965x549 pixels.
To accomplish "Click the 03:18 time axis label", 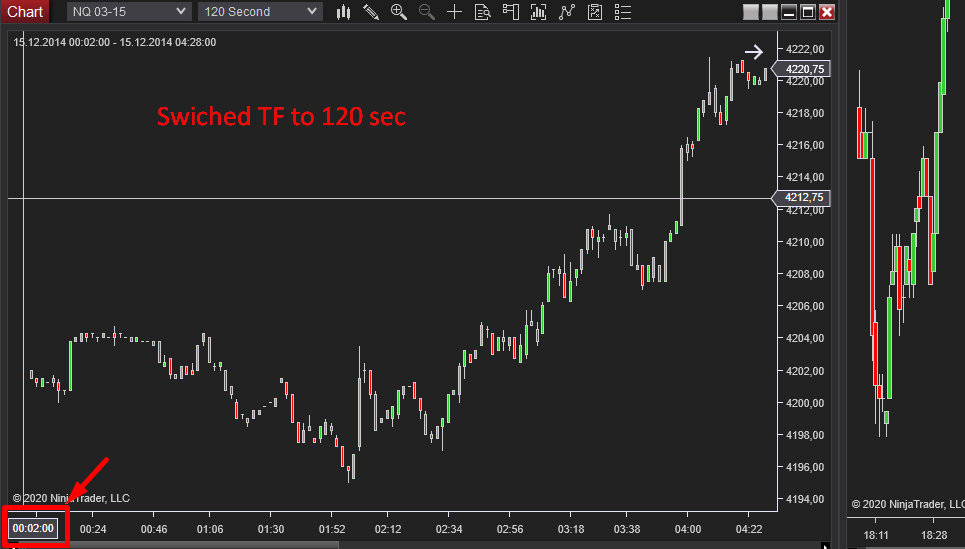I will 571,529.
